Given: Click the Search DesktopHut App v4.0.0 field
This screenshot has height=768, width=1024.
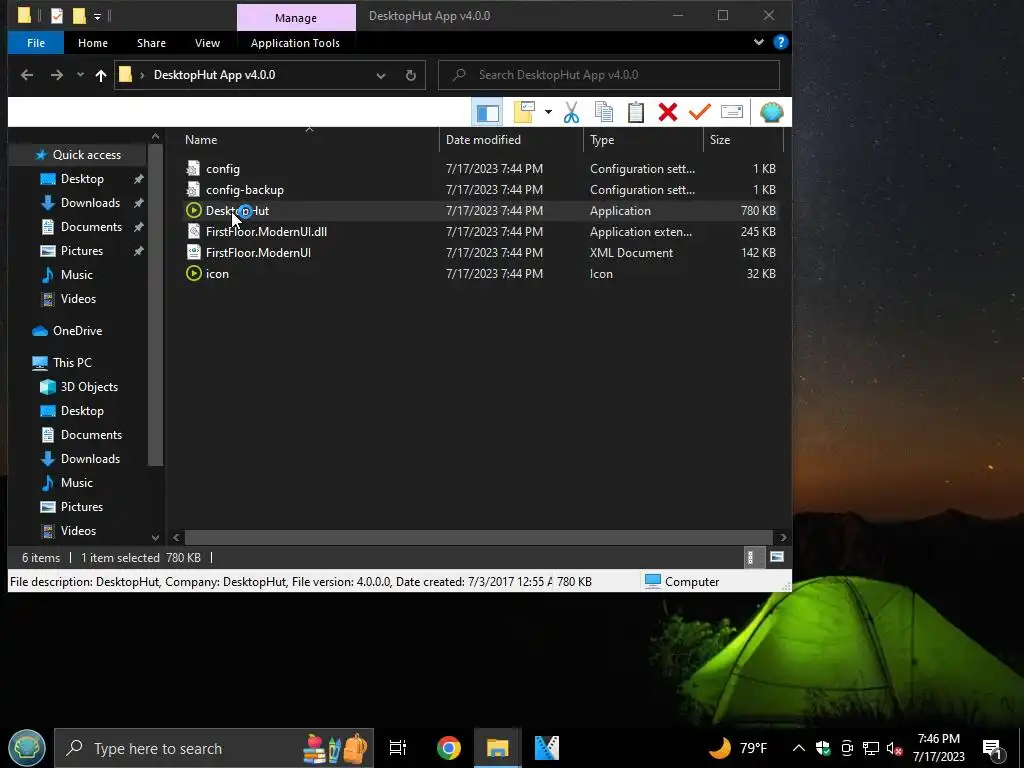Looking at the screenshot, I should 609,75.
